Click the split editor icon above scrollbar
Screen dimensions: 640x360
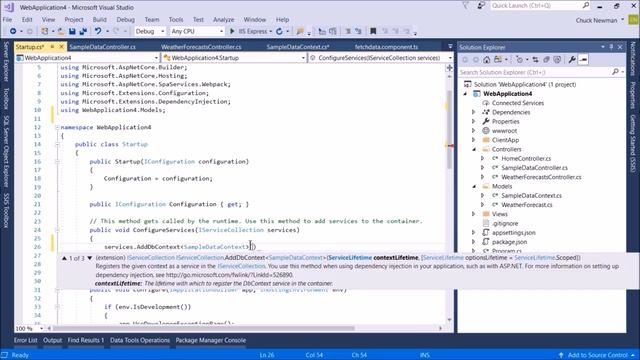(449, 67)
